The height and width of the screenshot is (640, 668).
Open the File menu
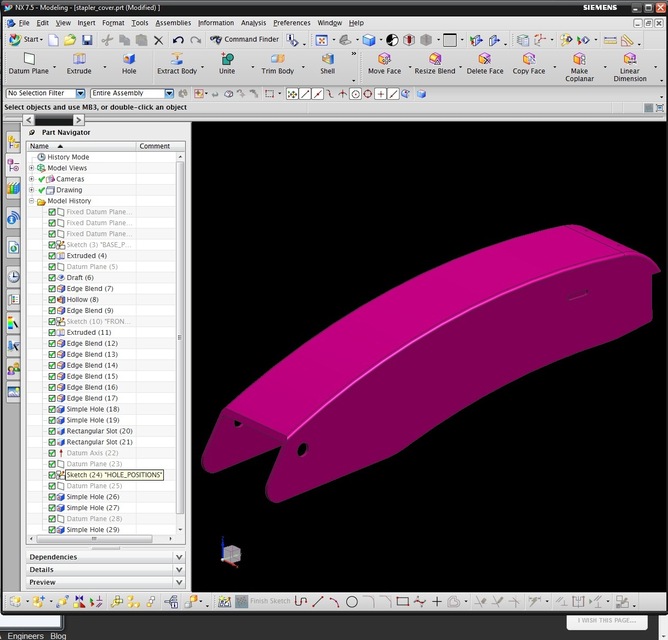pos(24,23)
